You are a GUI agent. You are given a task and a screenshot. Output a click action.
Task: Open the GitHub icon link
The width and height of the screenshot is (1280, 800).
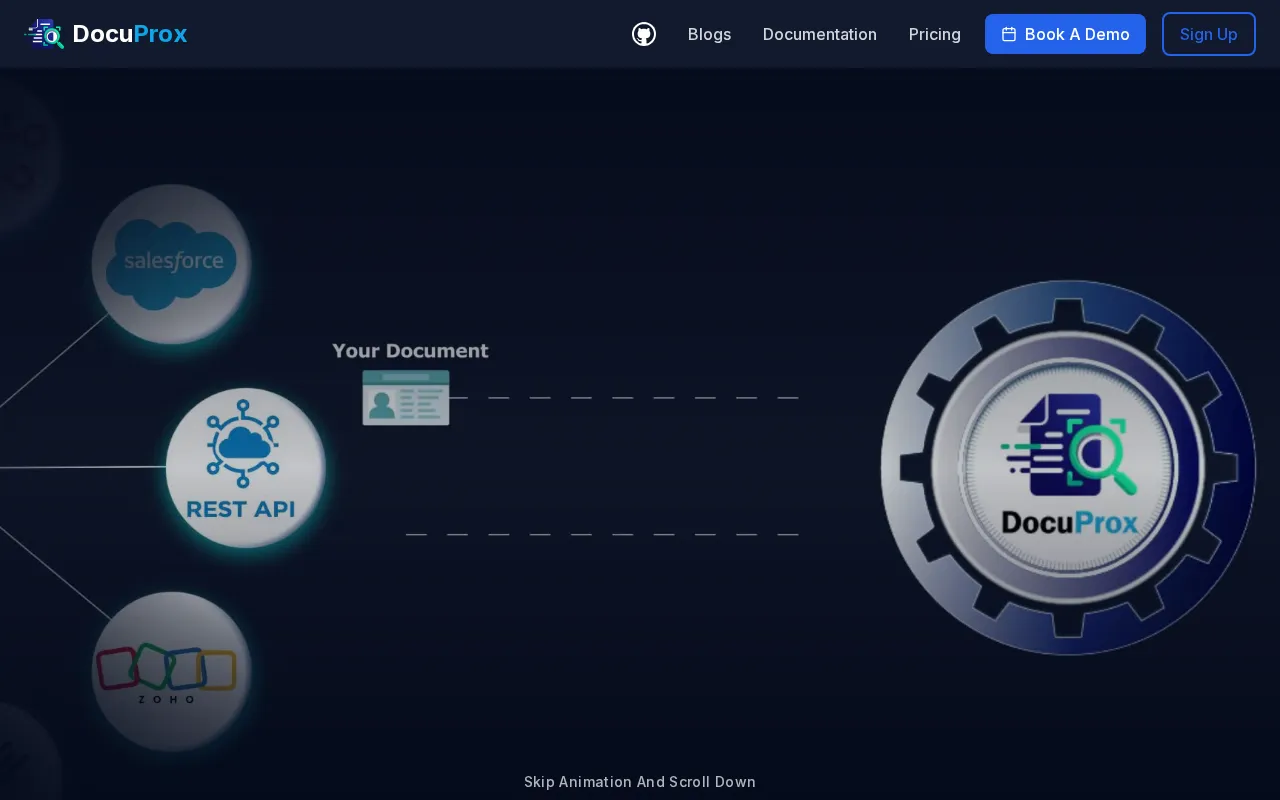[x=644, y=34]
